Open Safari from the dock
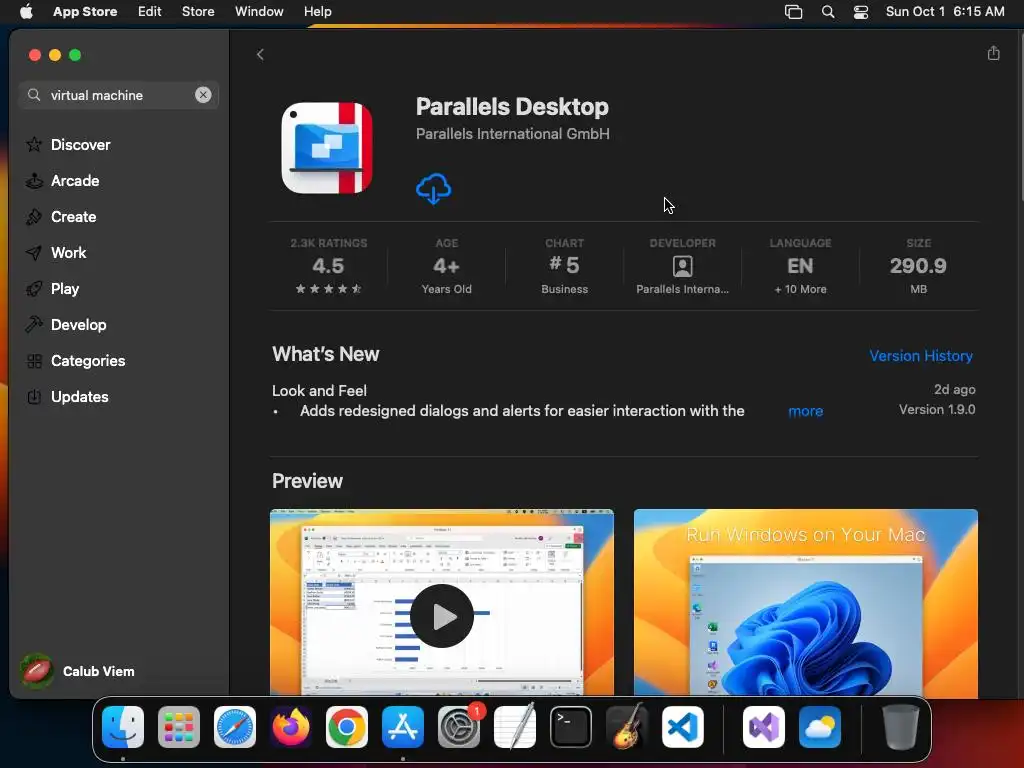This screenshot has height=768, width=1024. pos(234,727)
